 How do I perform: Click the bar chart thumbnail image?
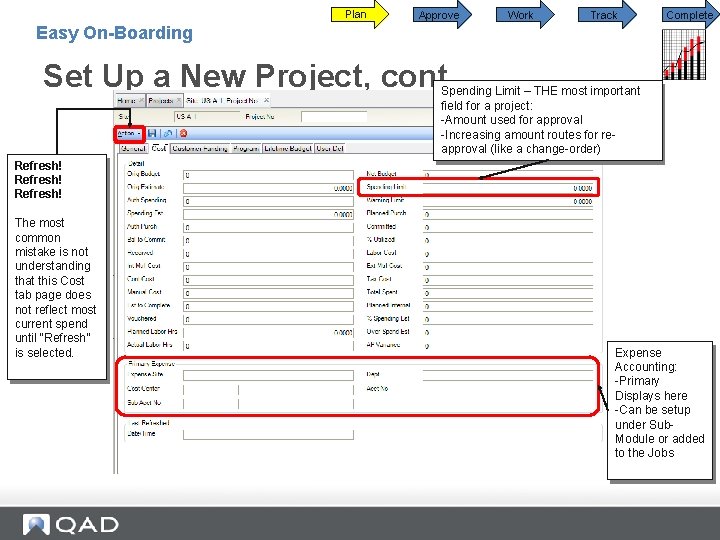pyautogui.click(x=684, y=55)
